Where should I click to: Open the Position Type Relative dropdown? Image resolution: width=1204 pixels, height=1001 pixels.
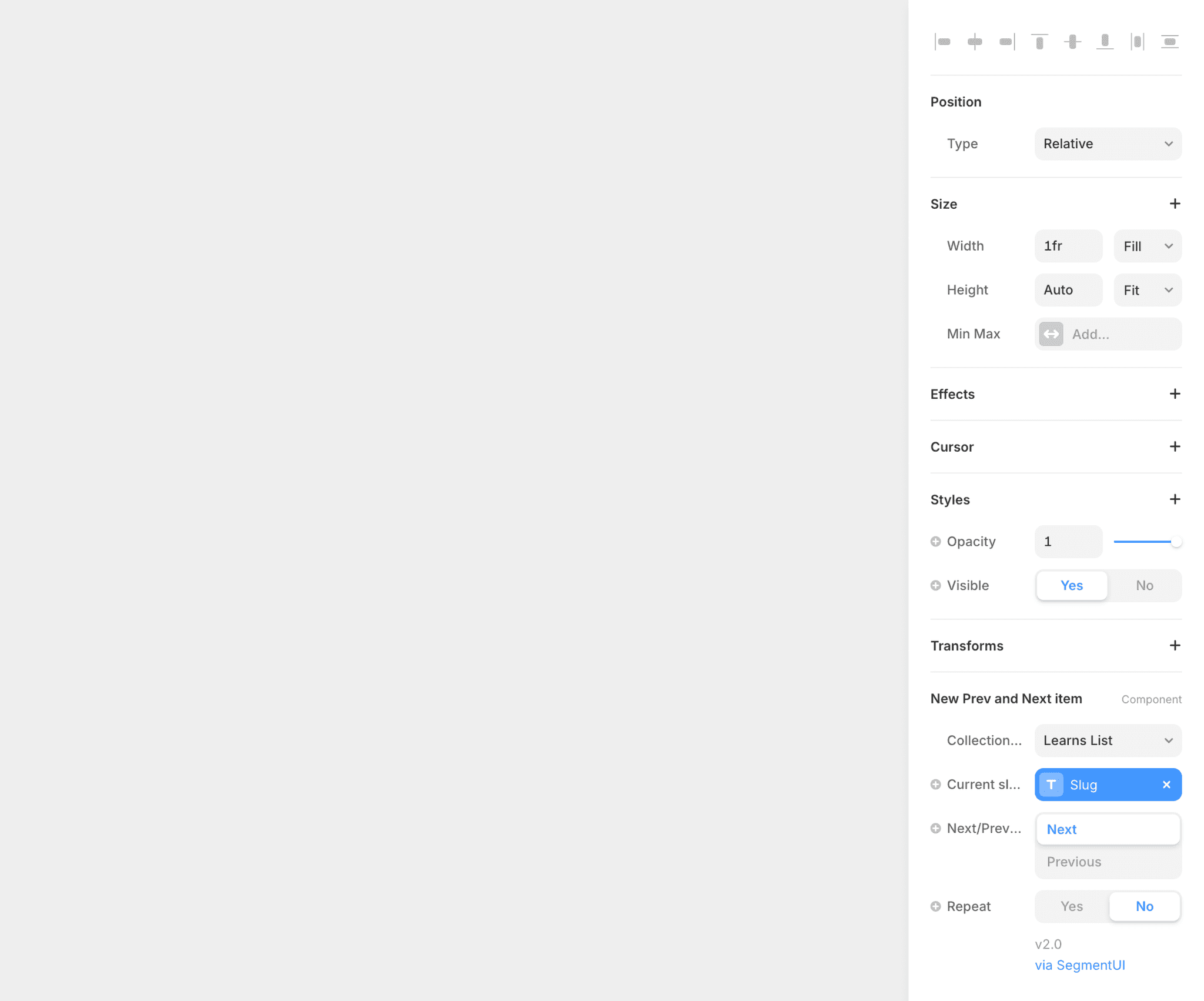tap(1107, 144)
